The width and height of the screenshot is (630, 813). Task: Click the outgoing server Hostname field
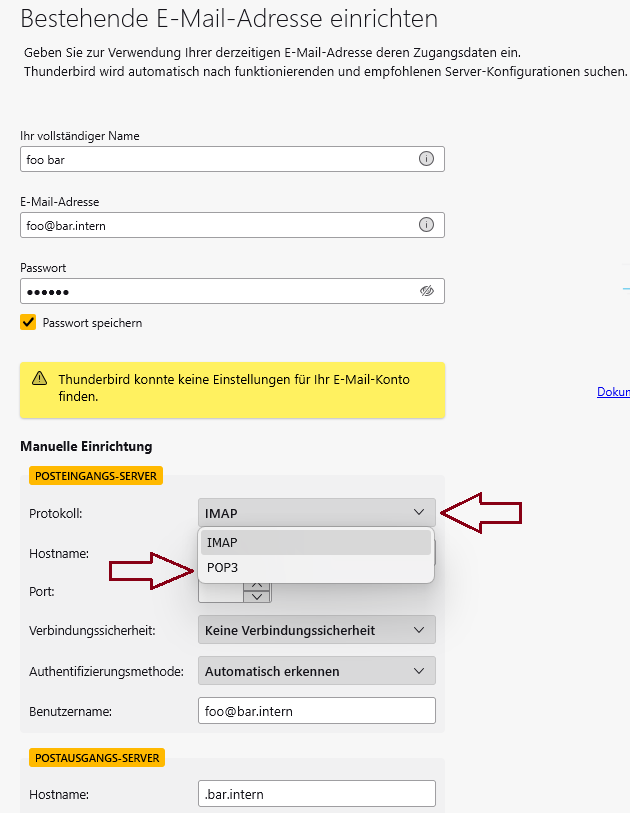[317, 794]
